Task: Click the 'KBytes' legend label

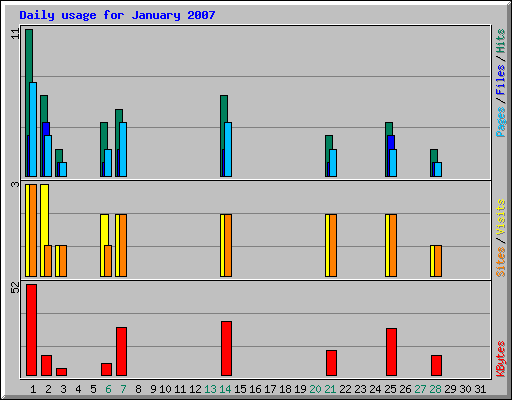Action: [x=501, y=359]
